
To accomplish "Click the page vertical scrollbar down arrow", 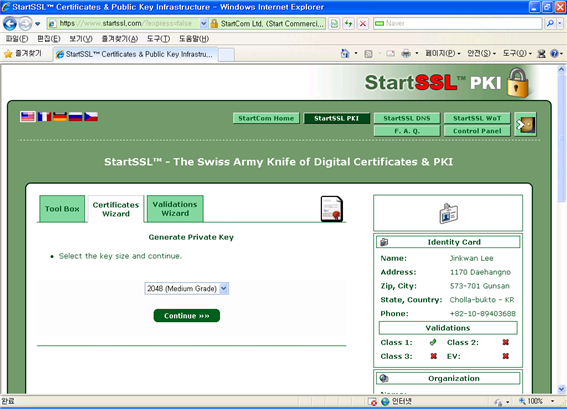I will [562, 389].
